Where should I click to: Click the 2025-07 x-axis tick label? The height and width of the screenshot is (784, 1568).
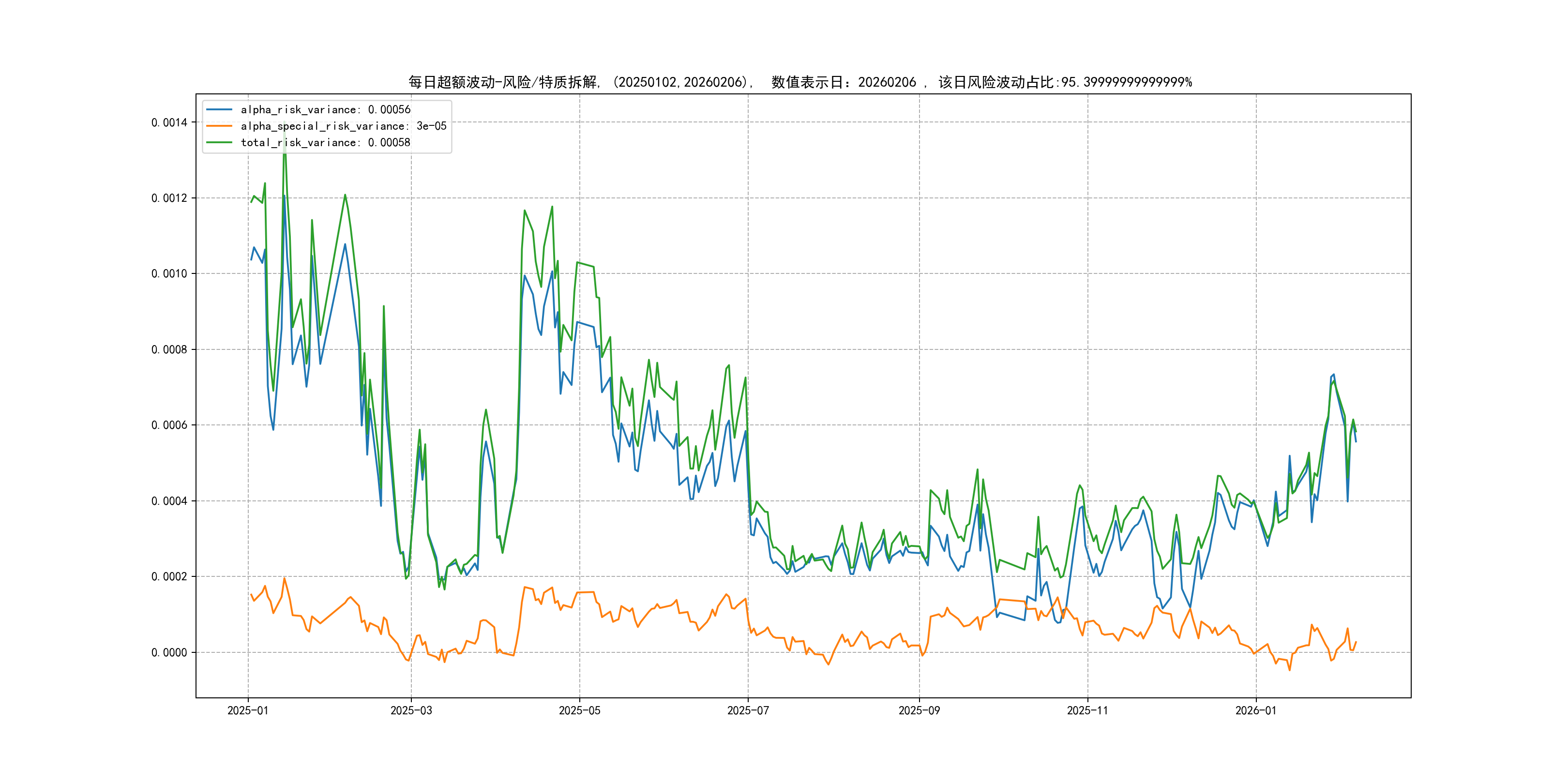[x=748, y=710]
